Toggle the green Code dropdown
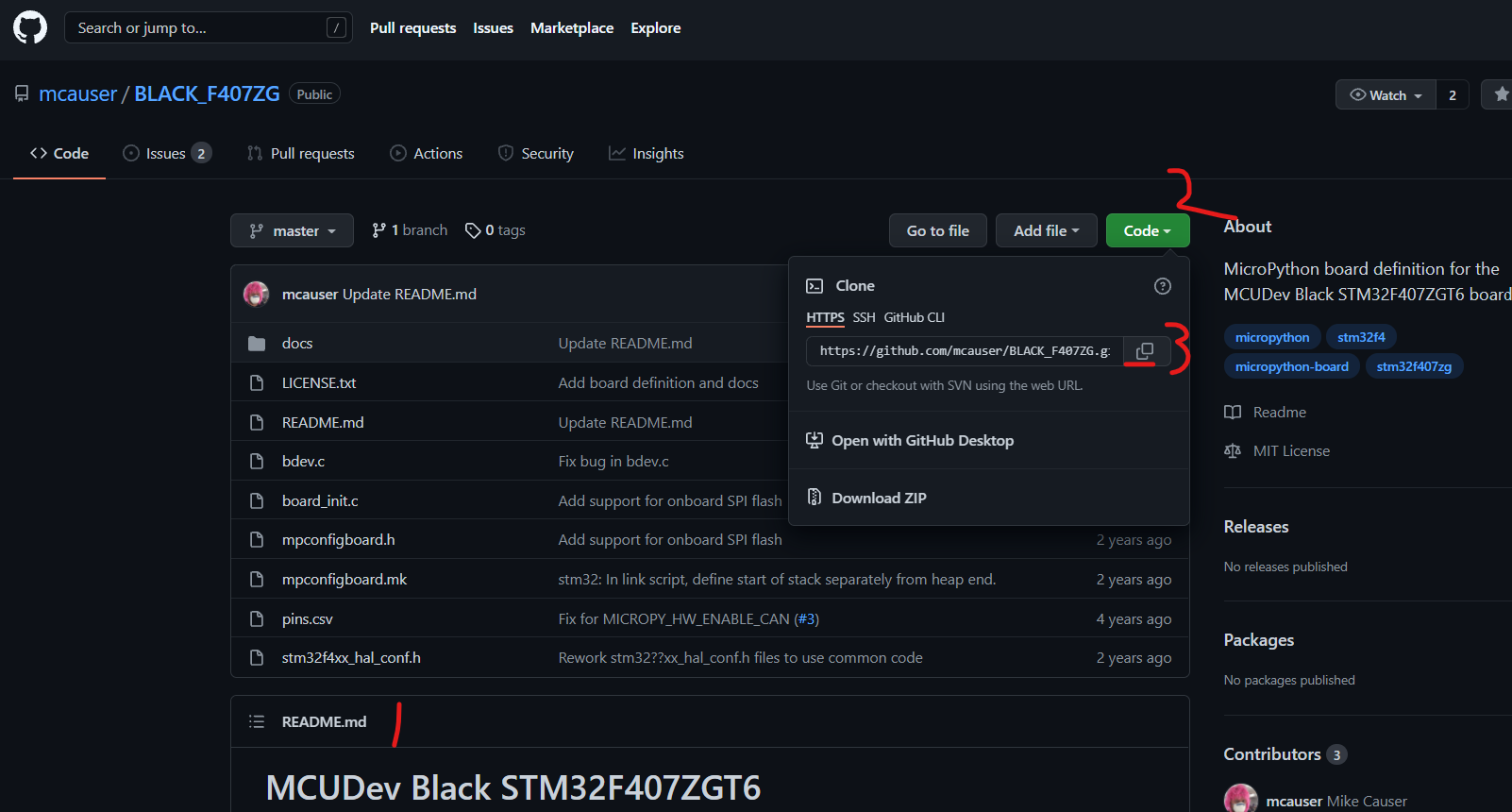The width and height of the screenshot is (1512, 812). 1148,230
